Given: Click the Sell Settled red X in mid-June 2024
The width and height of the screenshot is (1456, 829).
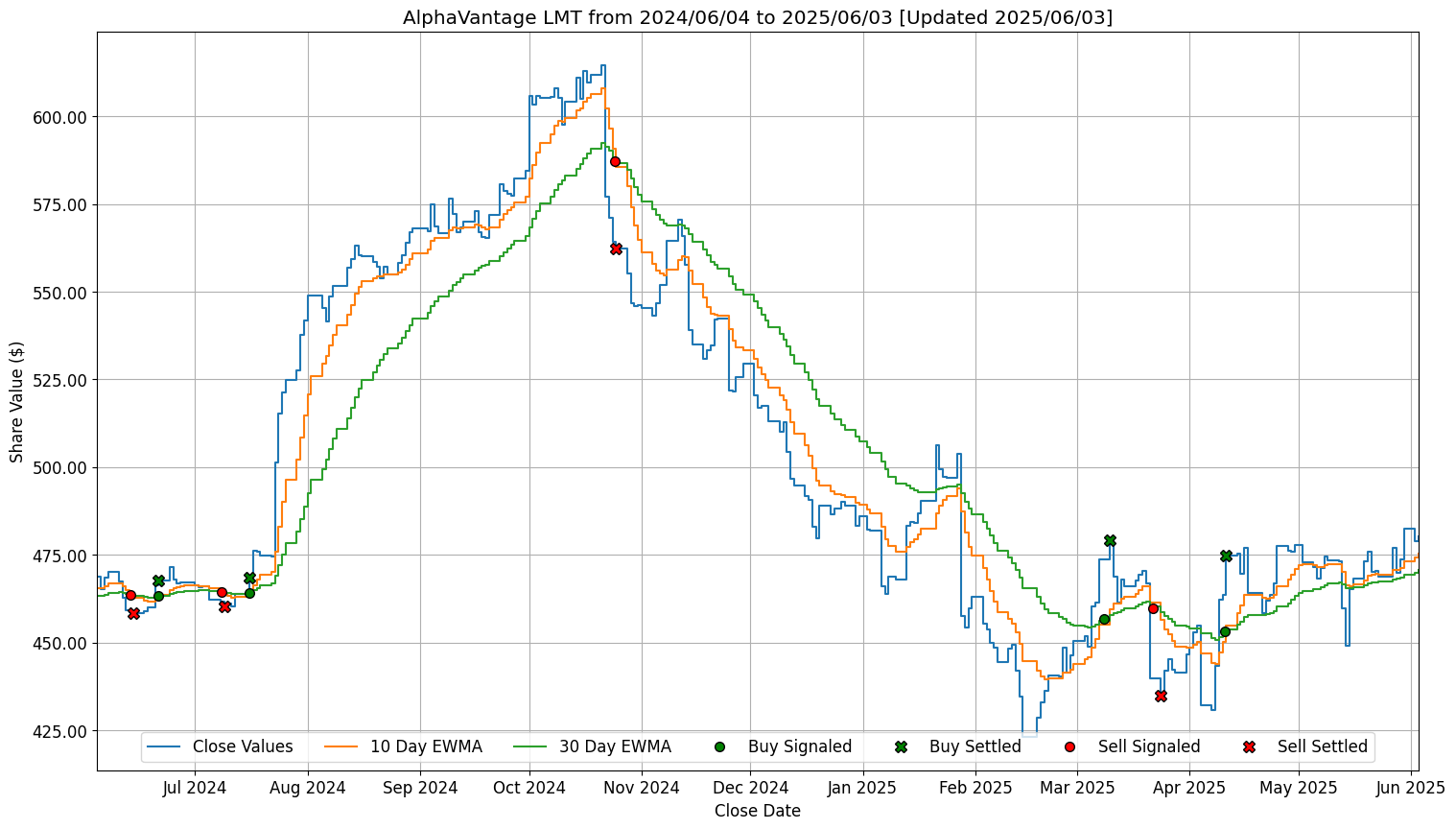Looking at the screenshot, I should [x=133, y=613].
